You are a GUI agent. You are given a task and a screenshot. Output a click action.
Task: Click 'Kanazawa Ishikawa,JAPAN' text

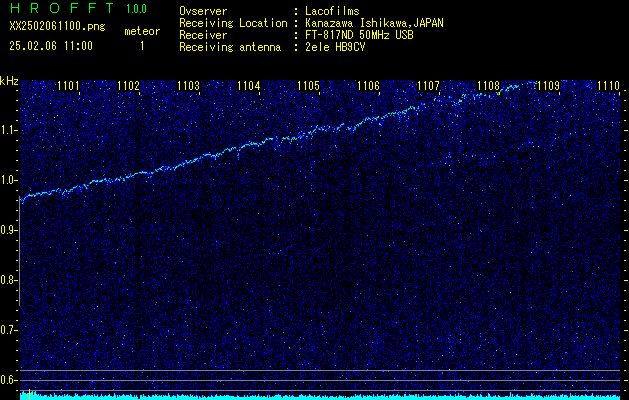point(374,23)
